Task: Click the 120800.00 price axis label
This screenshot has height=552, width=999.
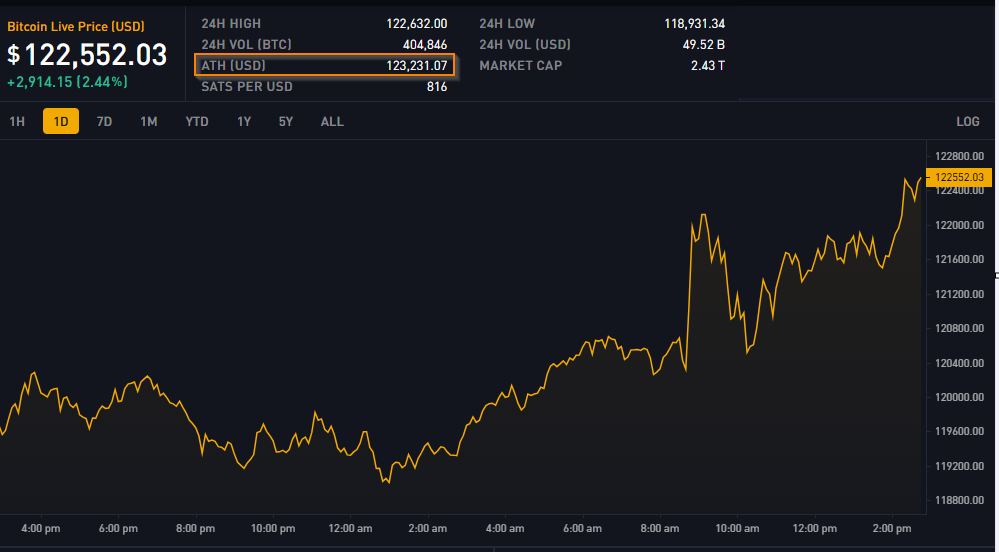Action: click(959, 328)
